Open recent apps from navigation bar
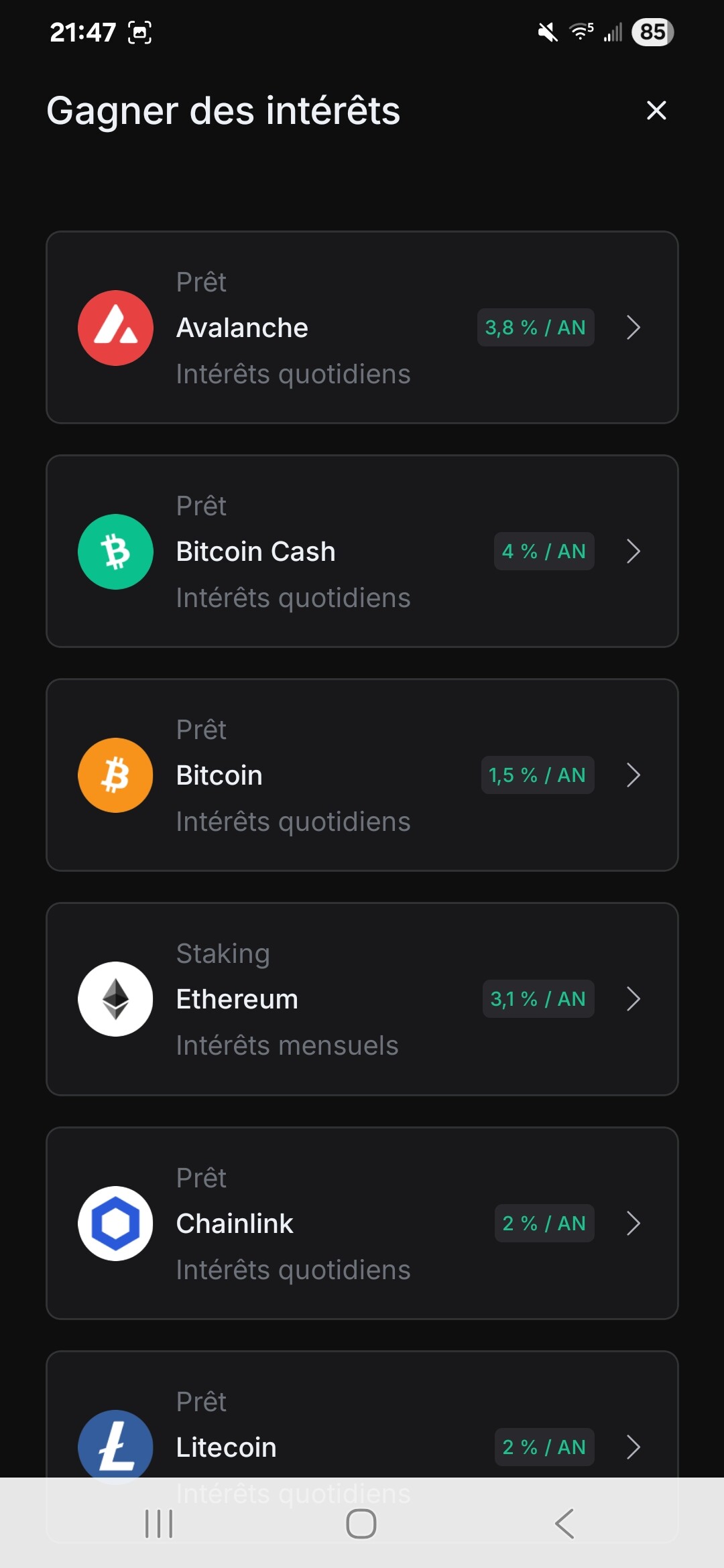 point(159,1524)
